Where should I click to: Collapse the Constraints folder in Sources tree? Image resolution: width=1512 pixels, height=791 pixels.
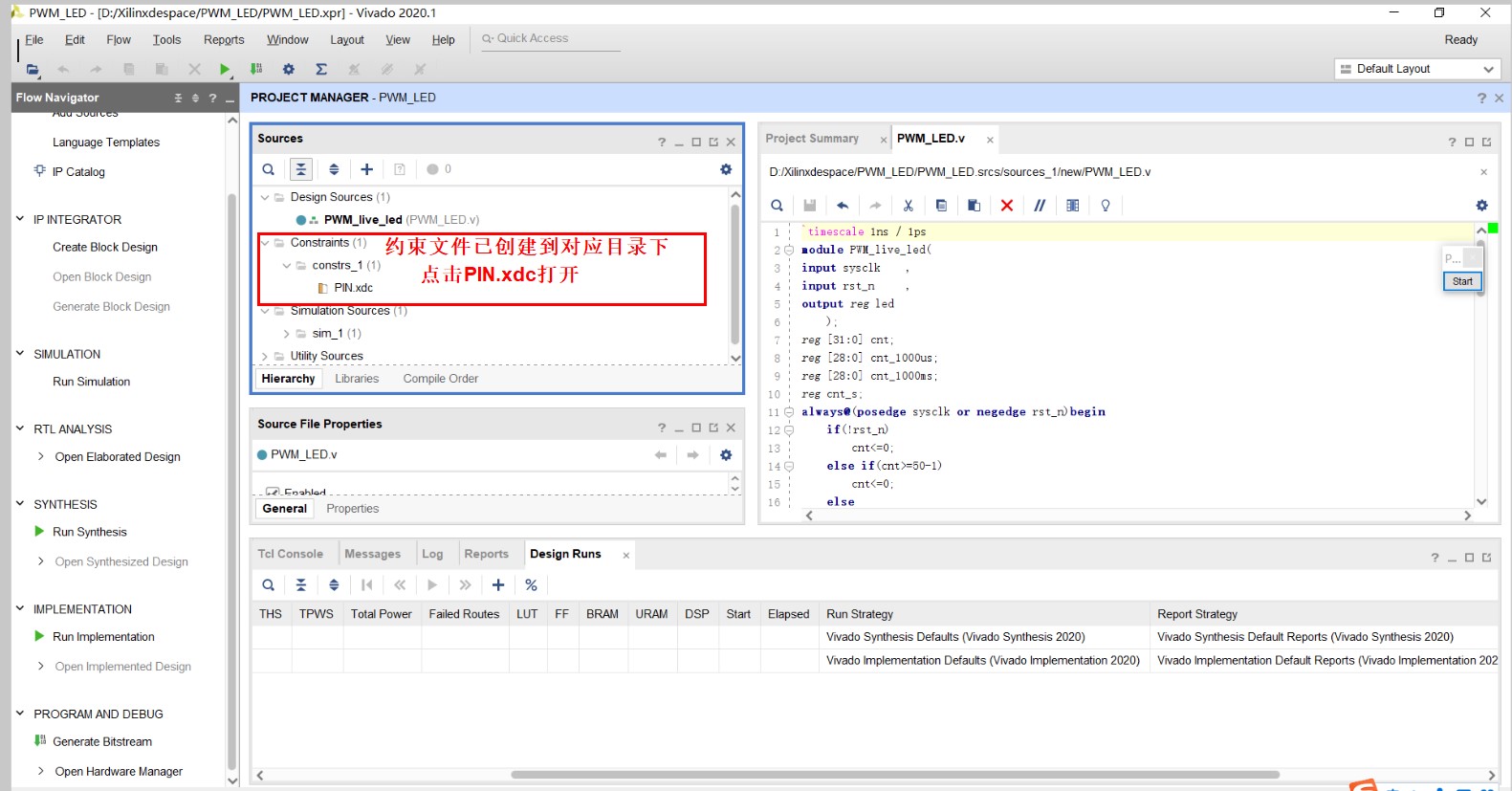266,243
